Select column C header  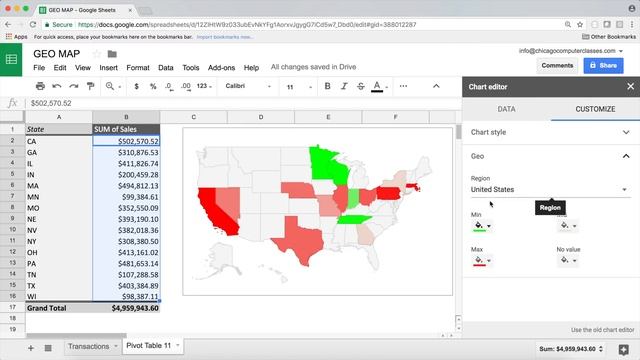coord(193,117)
